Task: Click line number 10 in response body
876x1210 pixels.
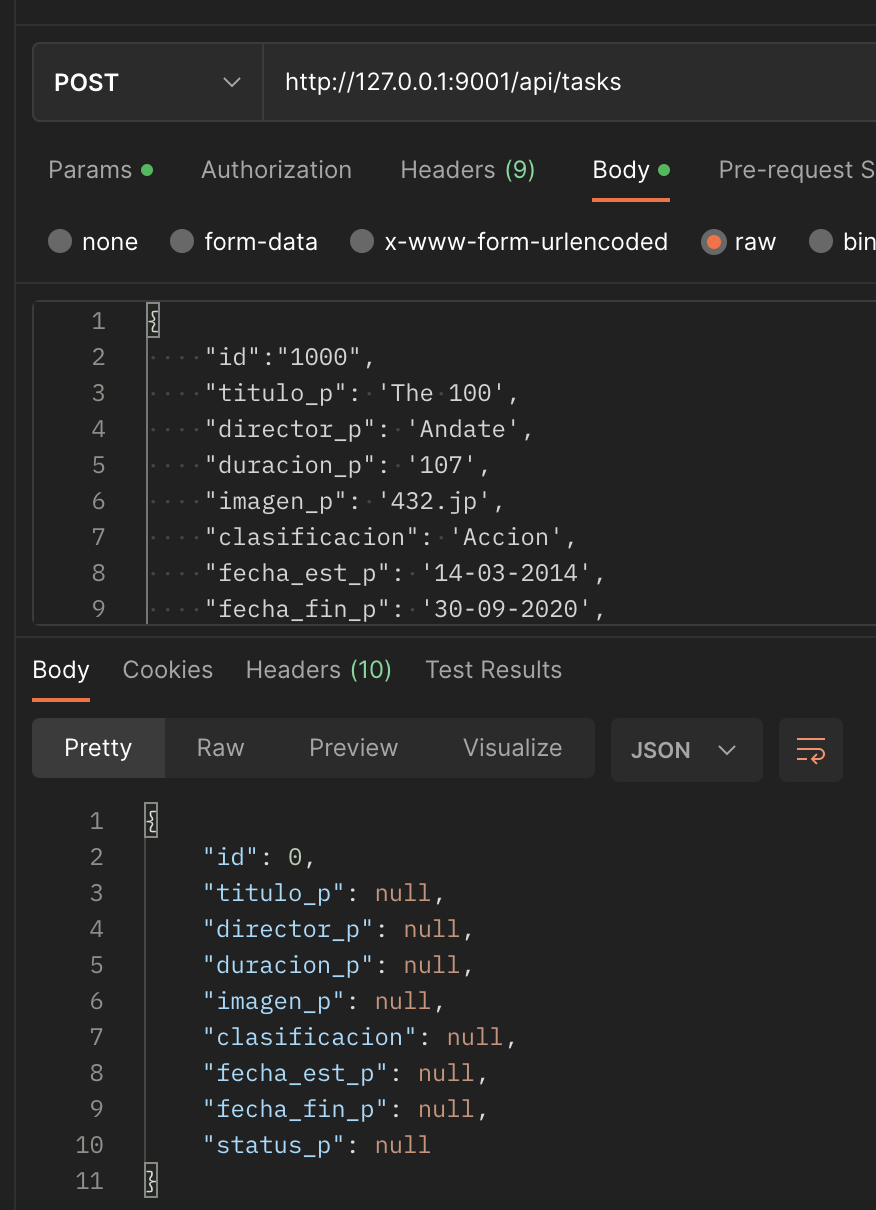Action: pos(89,1144)
